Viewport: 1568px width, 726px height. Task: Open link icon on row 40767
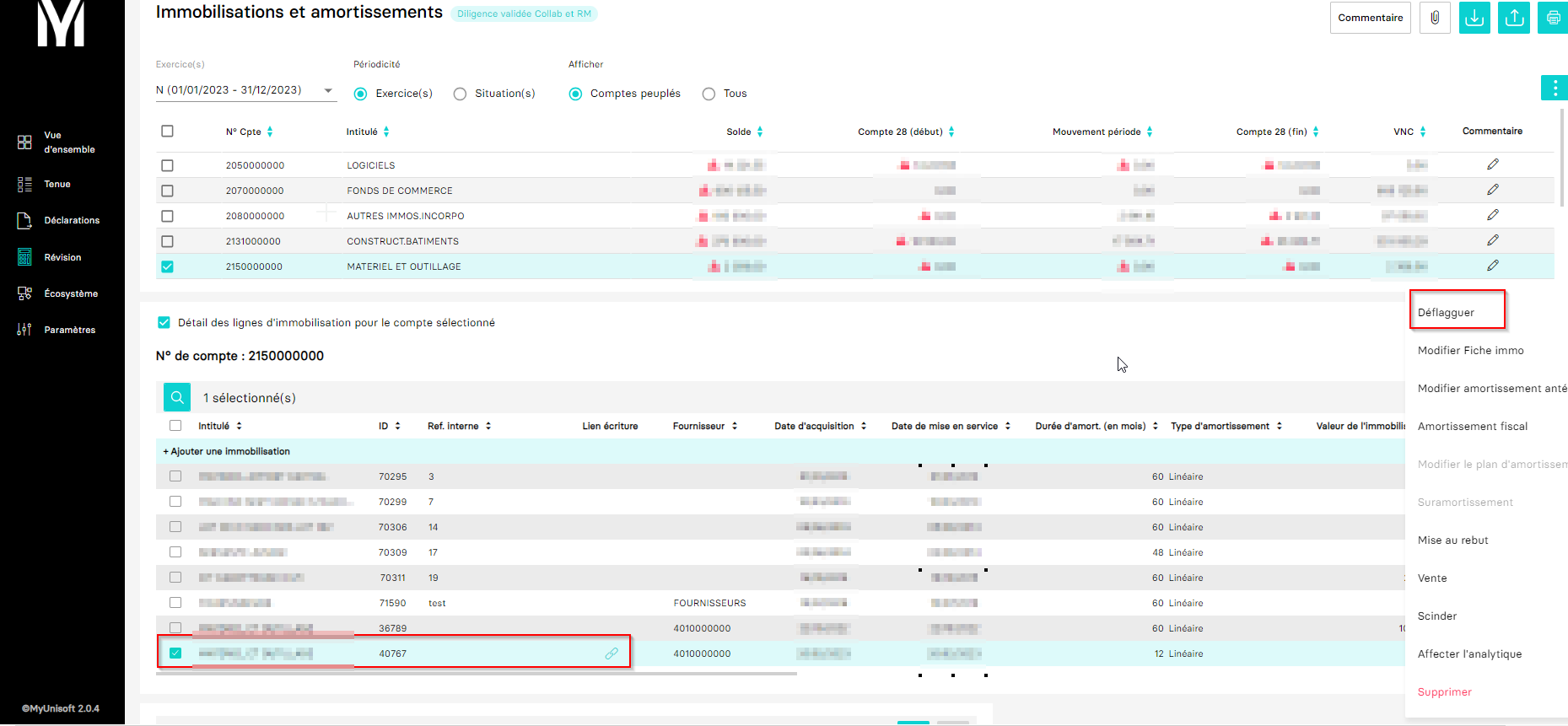pos(612,653)
